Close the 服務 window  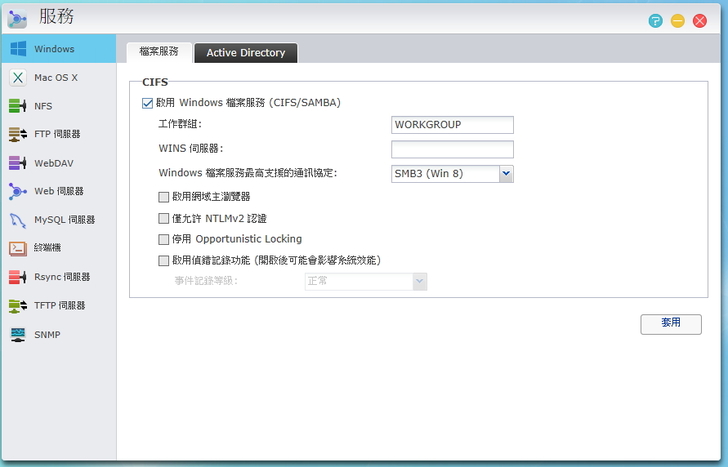700,20
